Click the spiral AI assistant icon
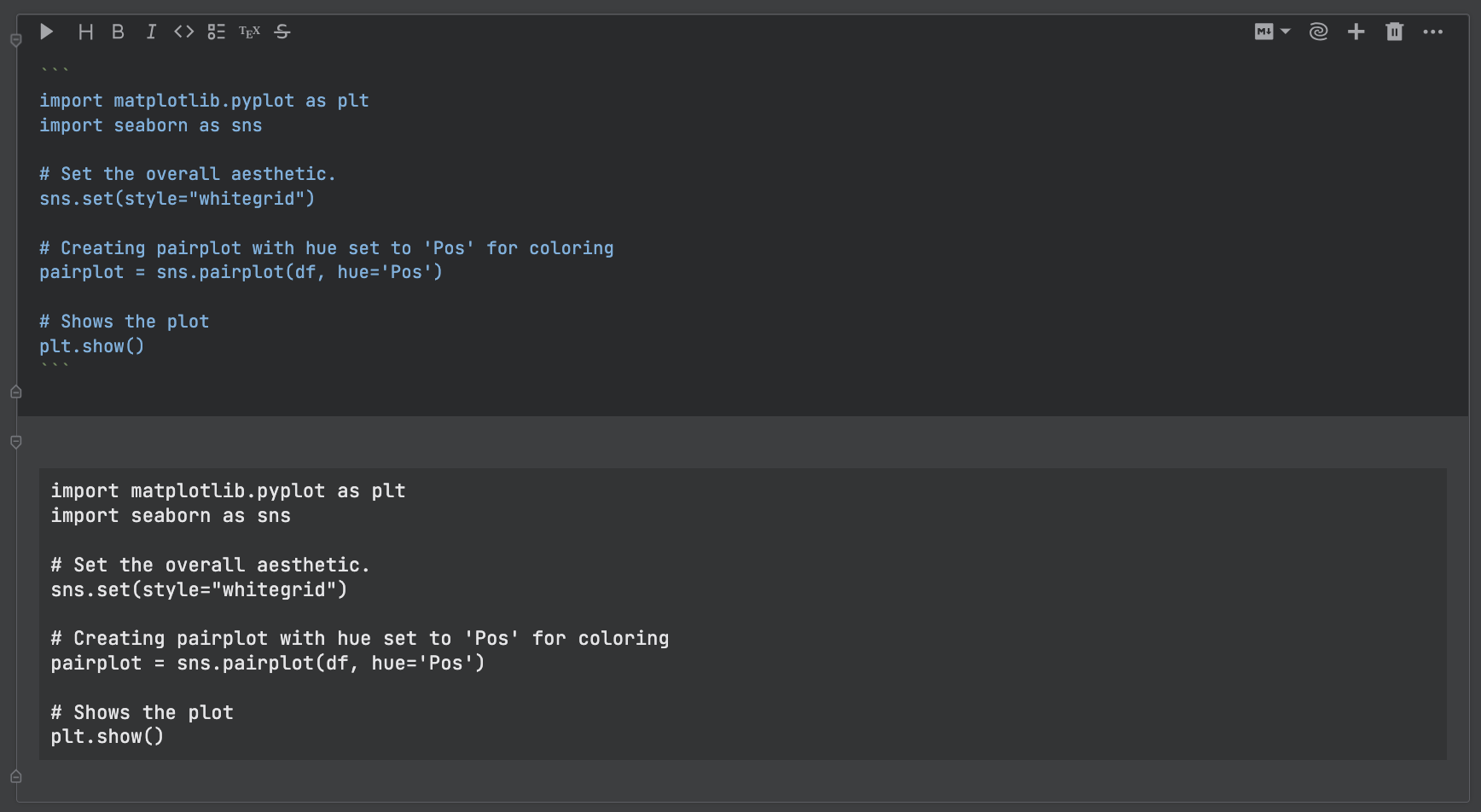 tap(1318, 32)
